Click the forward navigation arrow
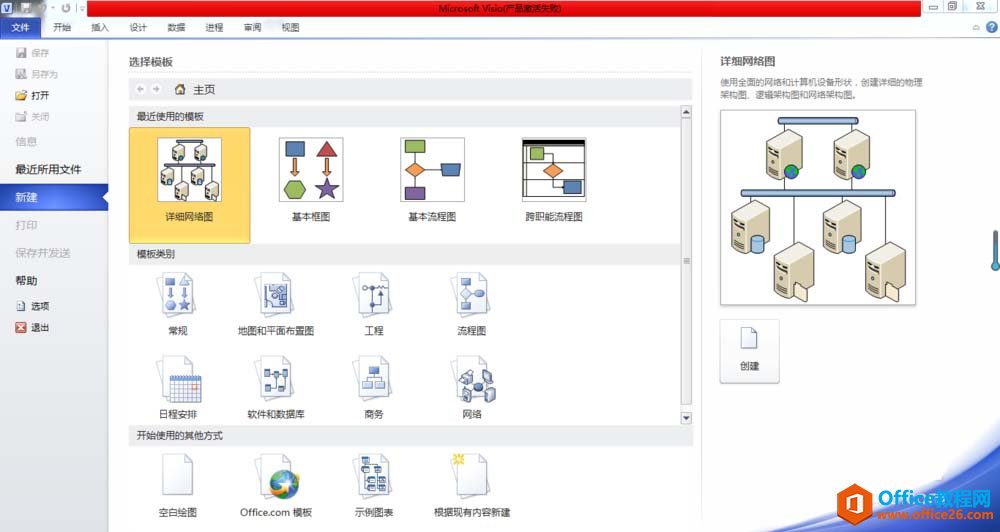Viewport: 1000px width, 532px height. tap(156, 89)
